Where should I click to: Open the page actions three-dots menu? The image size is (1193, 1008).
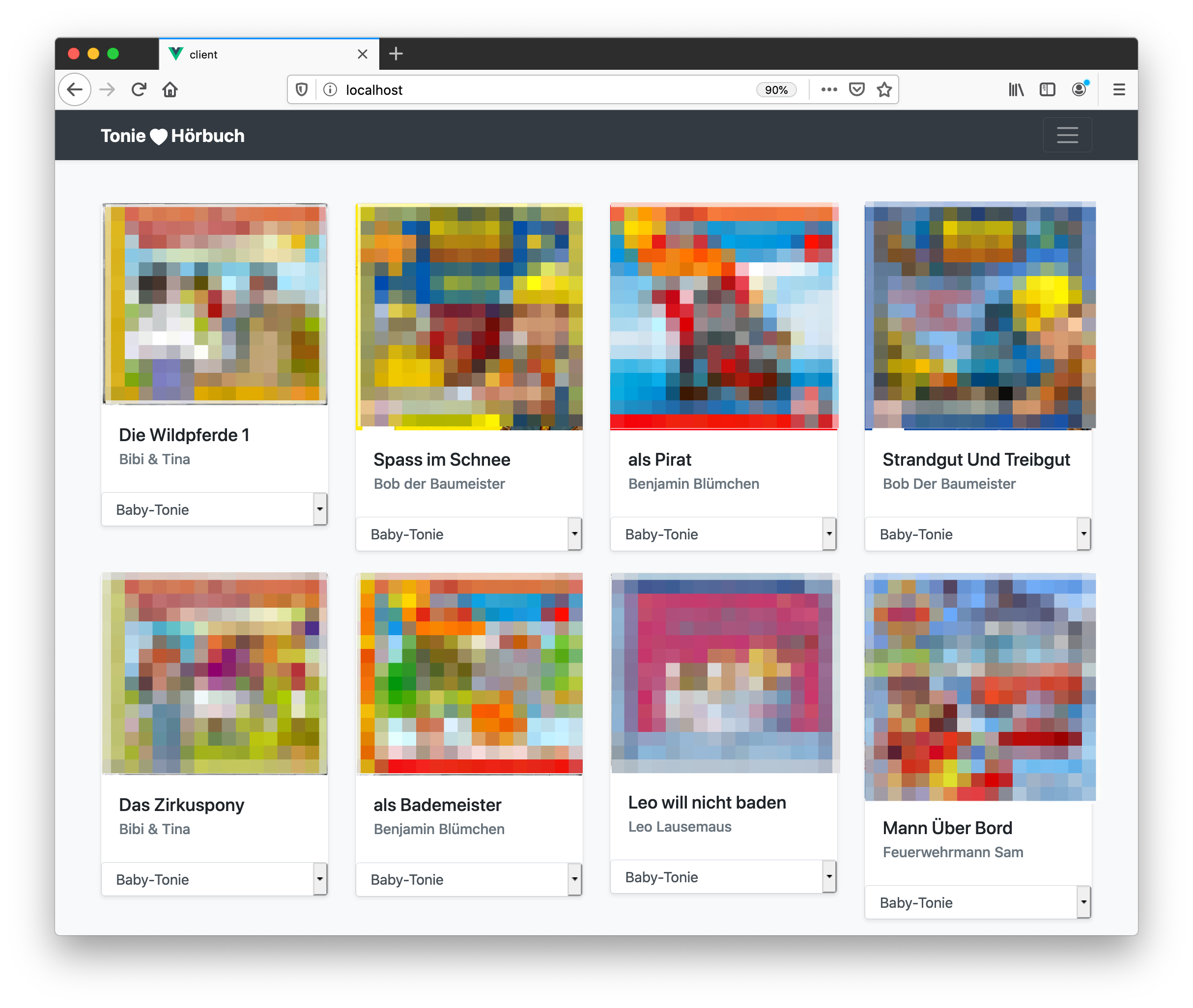pyautogui.click(x=829, y=90)
